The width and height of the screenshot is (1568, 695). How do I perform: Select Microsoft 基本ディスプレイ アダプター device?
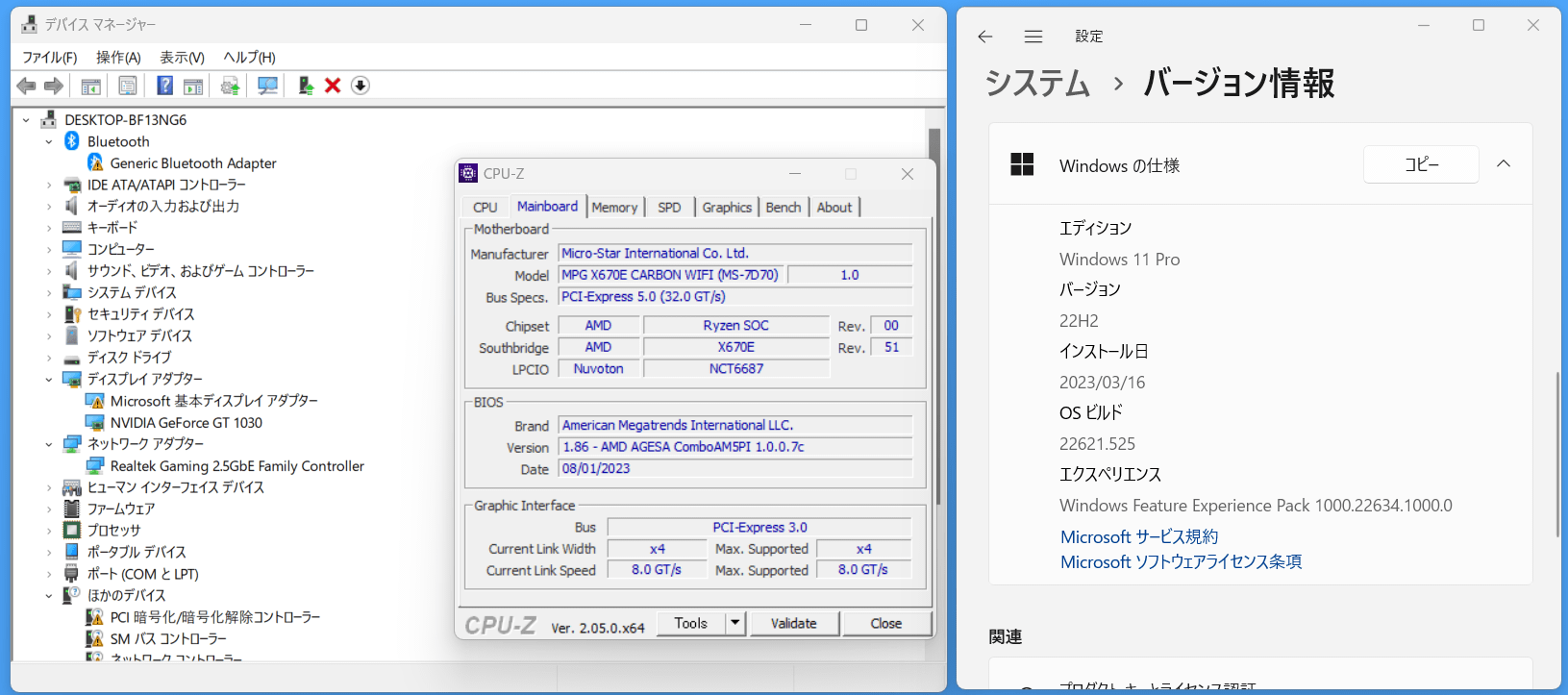pyautogui.click(x=213, y=401)
